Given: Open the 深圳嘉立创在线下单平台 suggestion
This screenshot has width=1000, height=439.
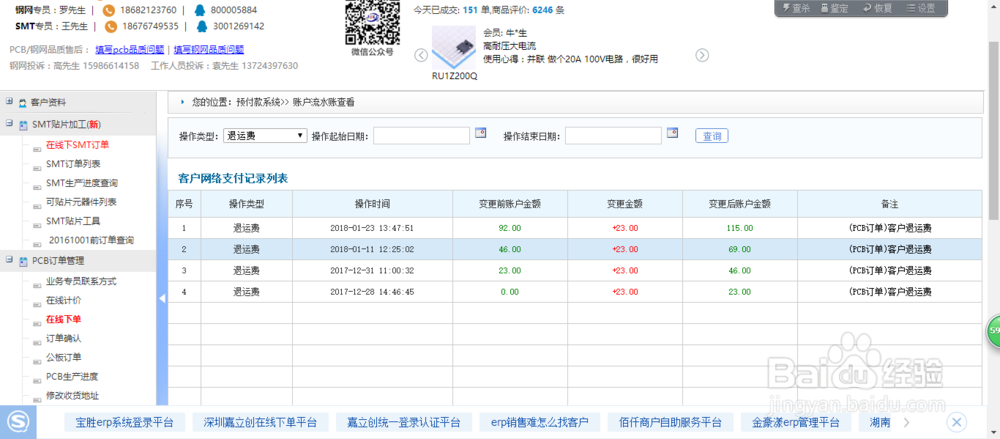Looking at the screenshot, I should click(260, 422).
